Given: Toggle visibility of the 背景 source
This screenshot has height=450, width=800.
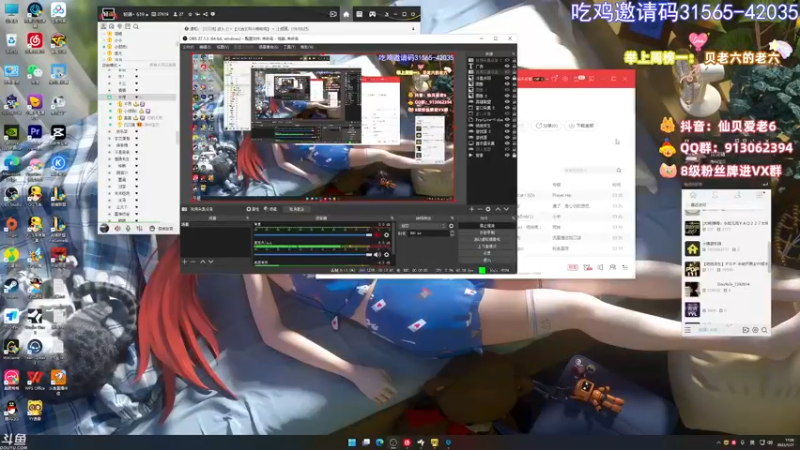Looking at the screenshot, I should coord(507,155).
